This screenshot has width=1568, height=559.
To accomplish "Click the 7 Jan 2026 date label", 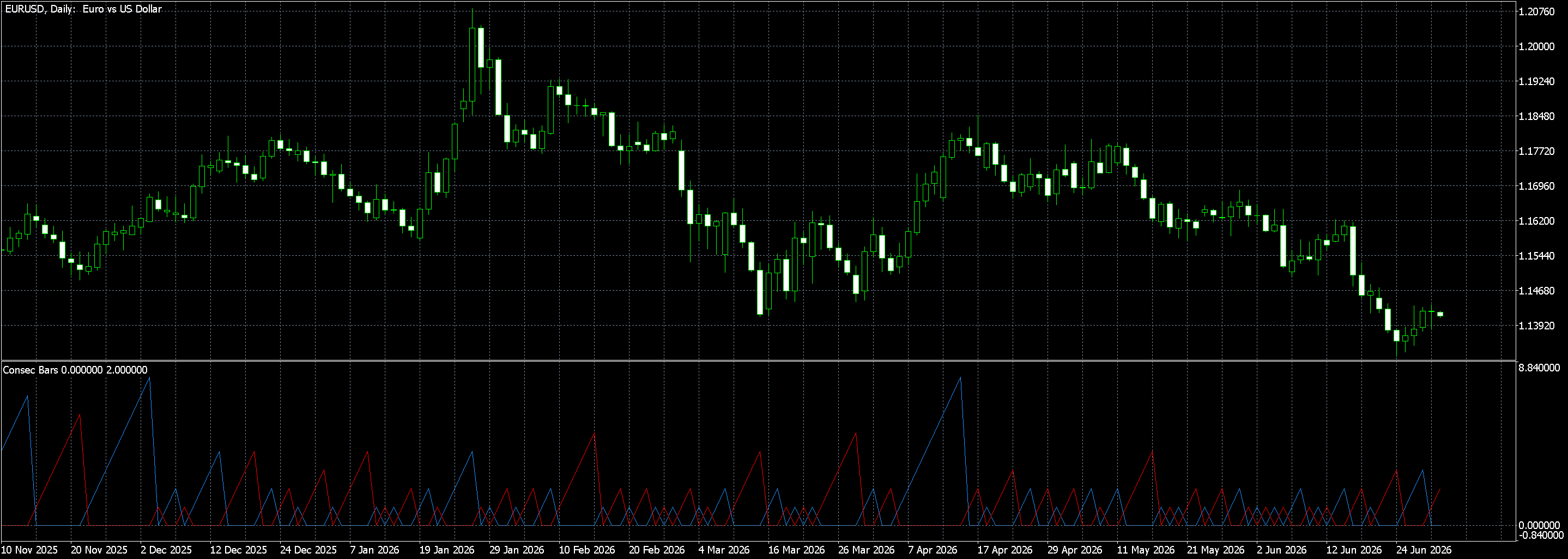I will tap(375, 550).
